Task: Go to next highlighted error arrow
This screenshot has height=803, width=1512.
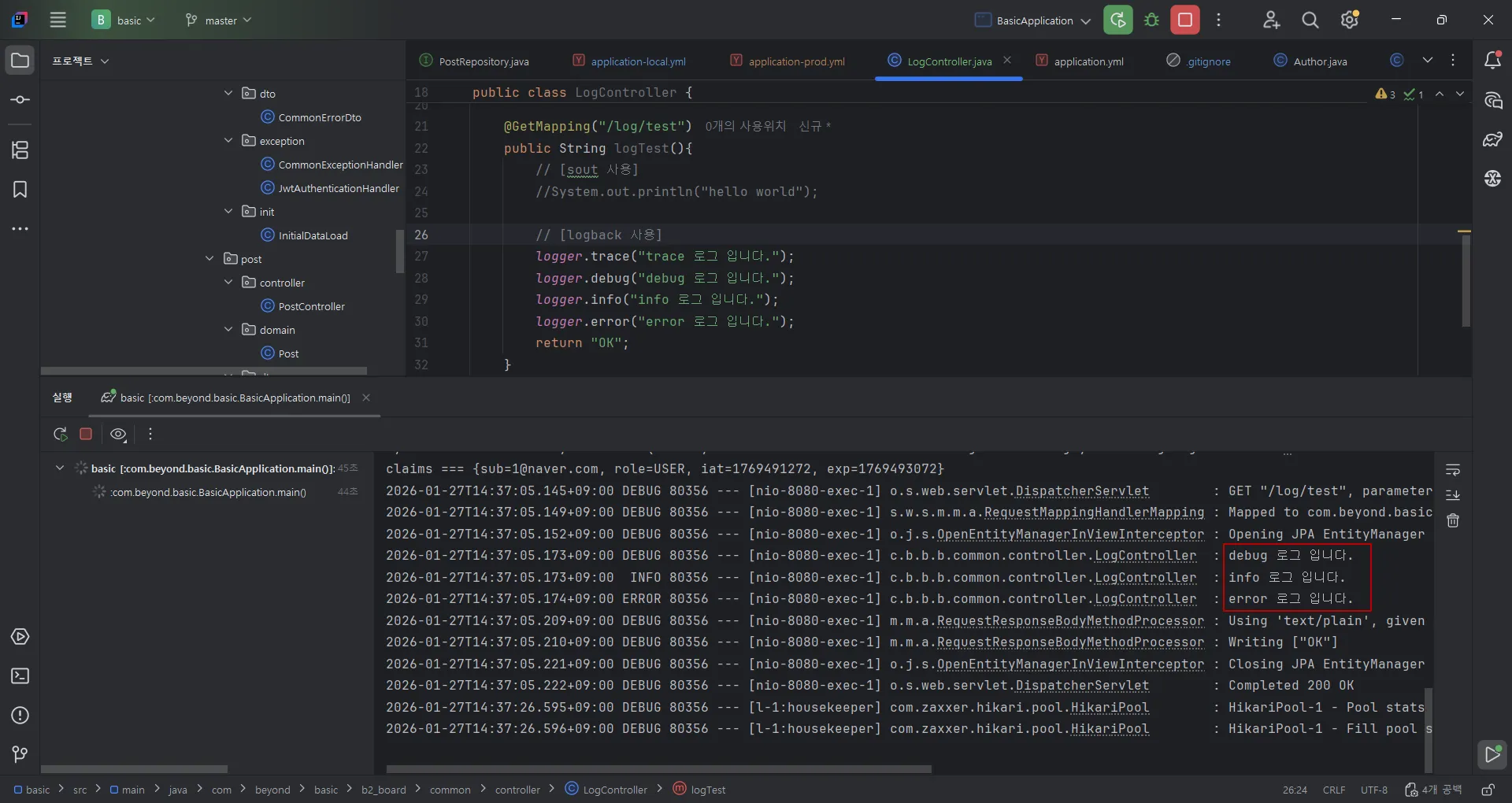Action: (1460, 94)
